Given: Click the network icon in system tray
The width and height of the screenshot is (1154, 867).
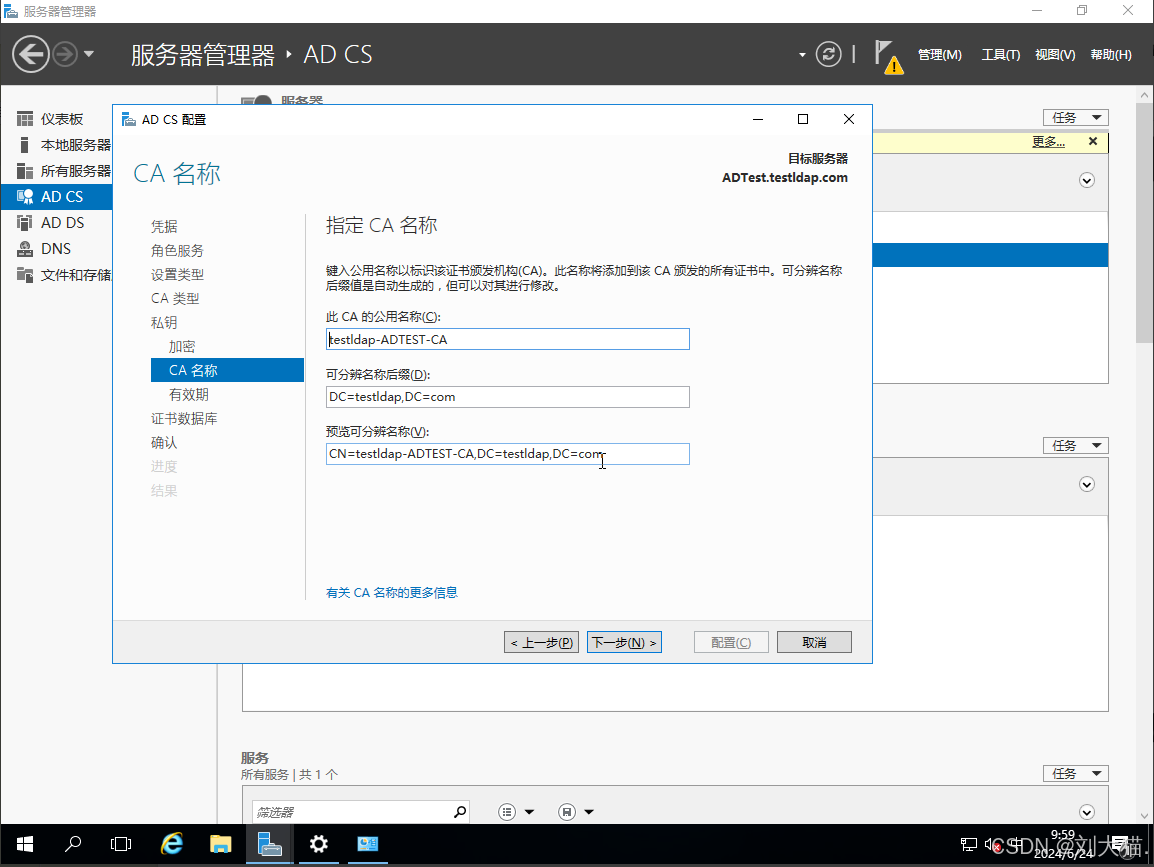Looking at the screenshot, I should (969, 845).
